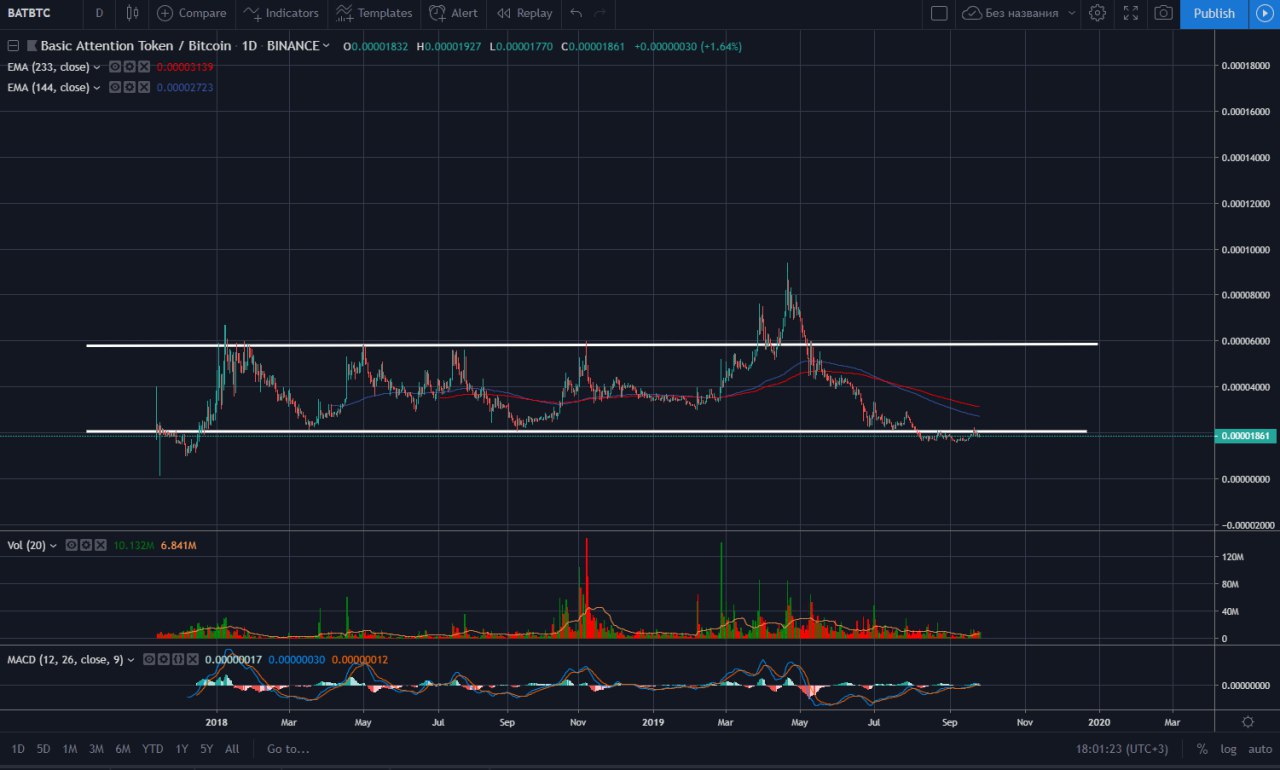
Task: Open Compare symbol dialog
Action: [x=192, y=13]
